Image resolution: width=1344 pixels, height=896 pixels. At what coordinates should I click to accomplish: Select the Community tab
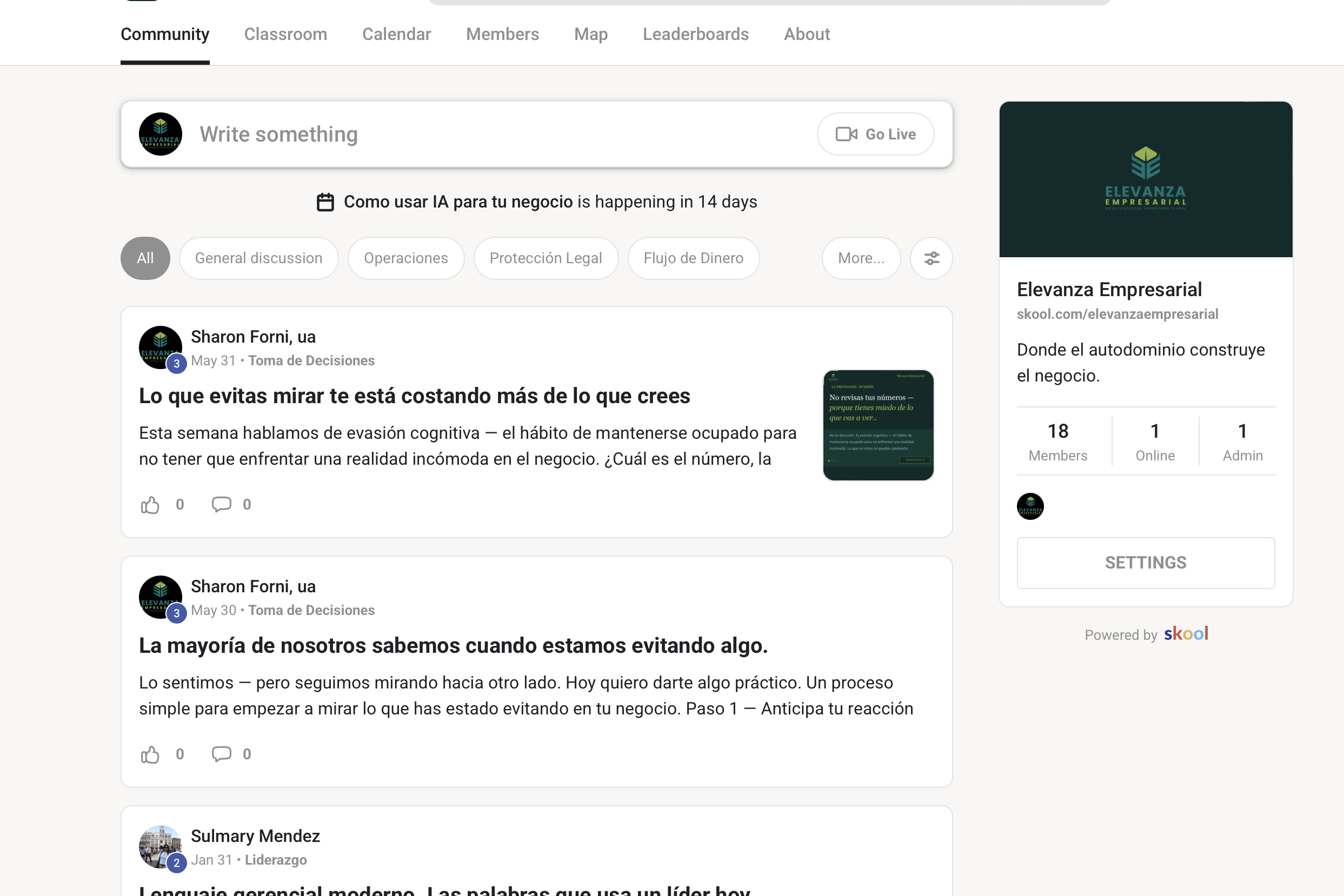click(x=165, y=34)
